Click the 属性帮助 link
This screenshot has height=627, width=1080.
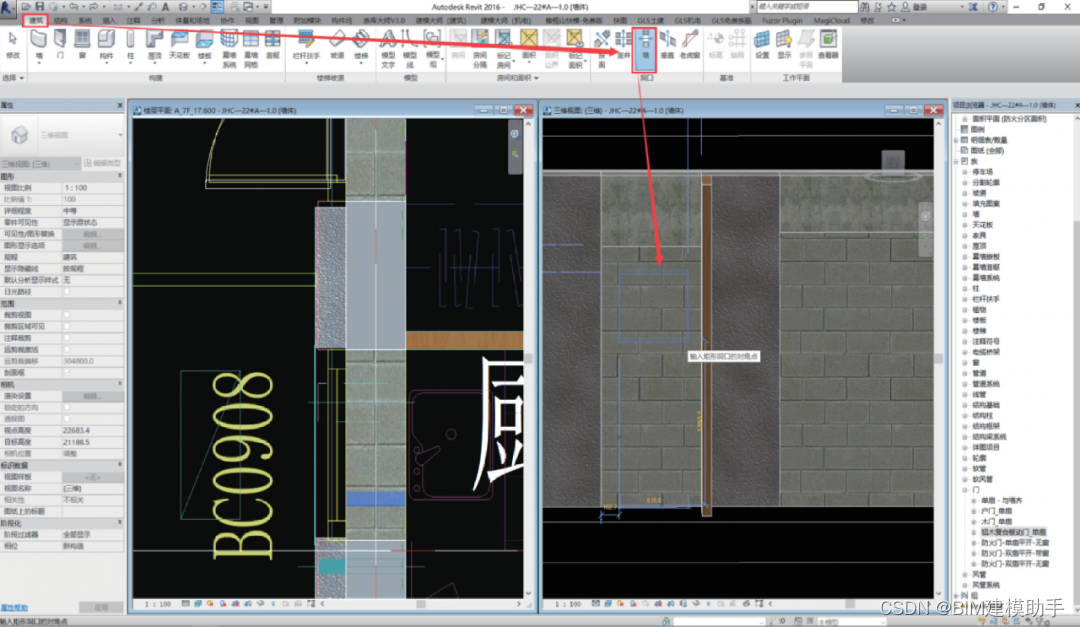[x=14, y=608]
